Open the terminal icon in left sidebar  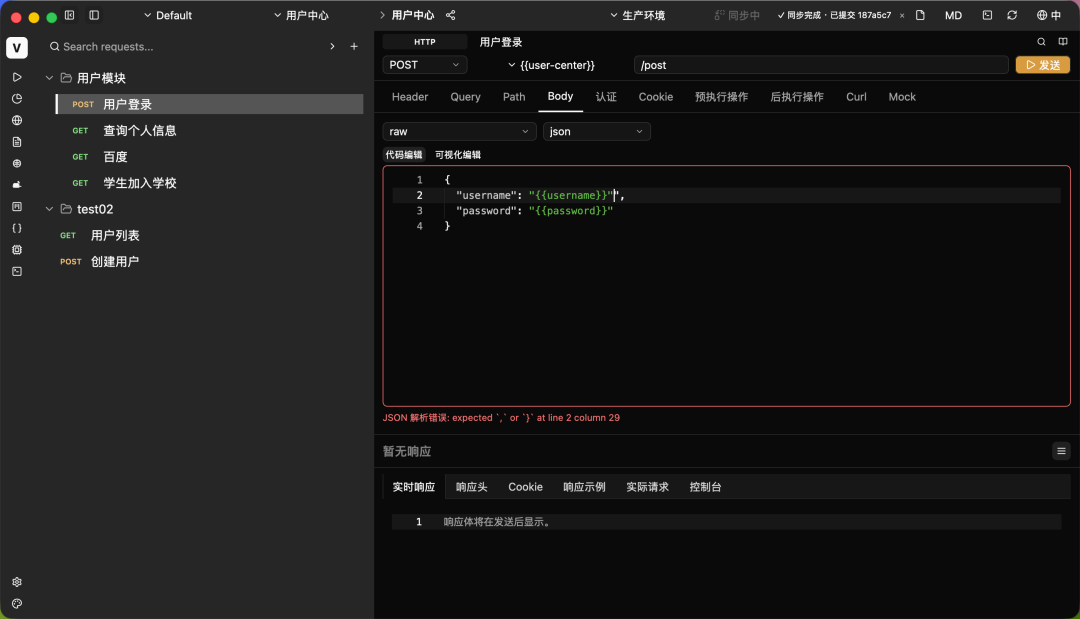click(x=17, y=271)
